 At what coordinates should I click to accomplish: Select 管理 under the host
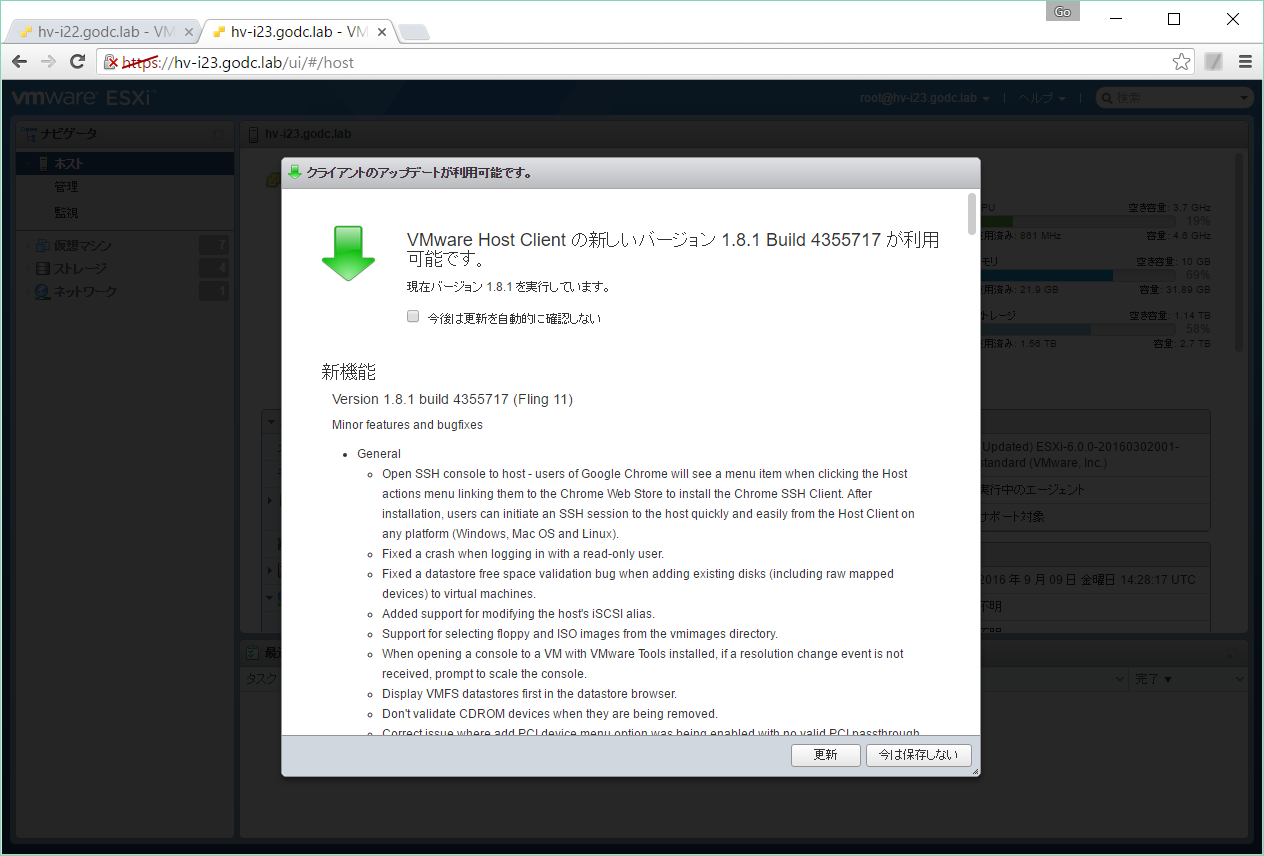tap(66, 187)
